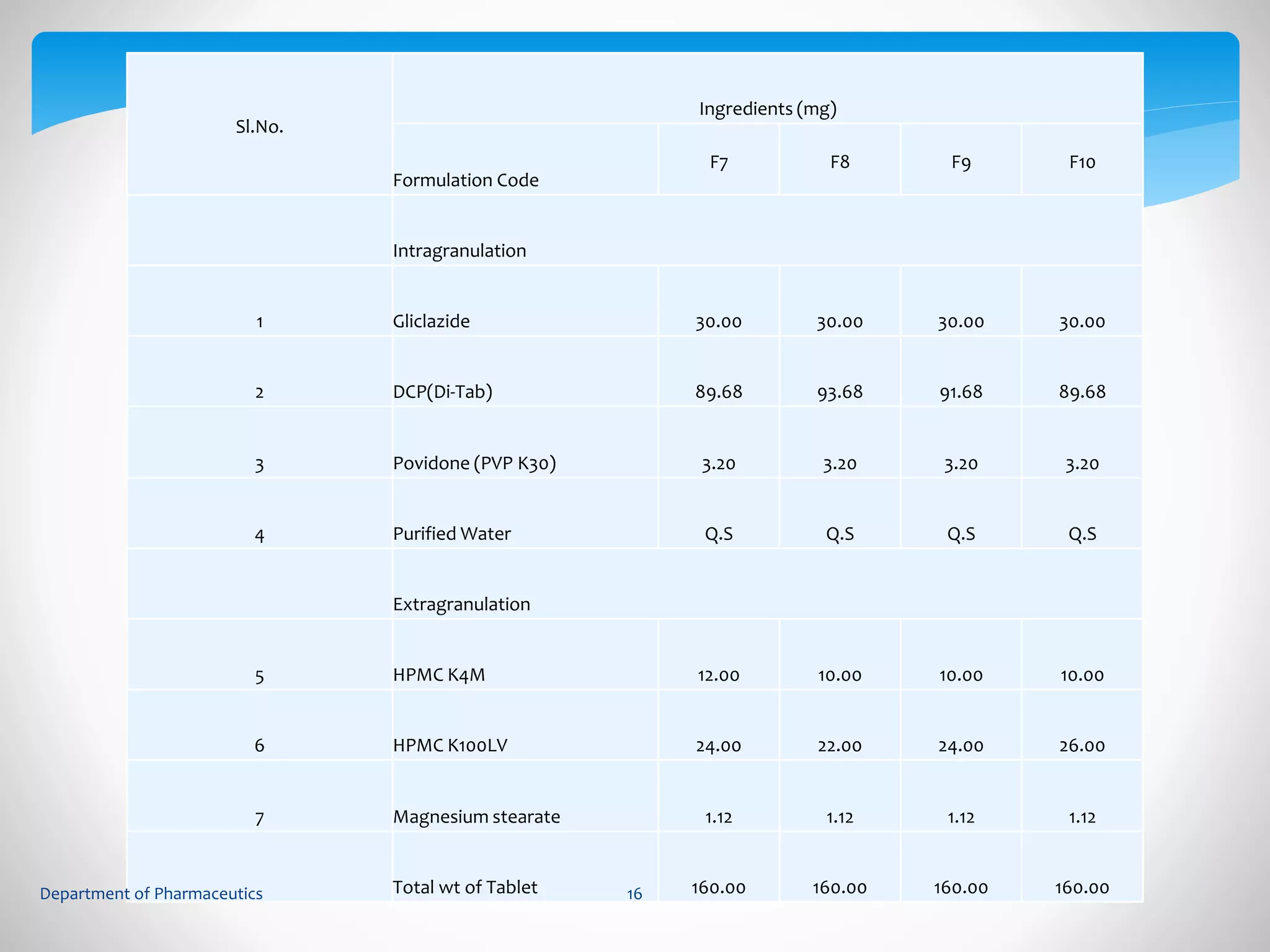
Task: Click the F8 column header
Action: 840,162
